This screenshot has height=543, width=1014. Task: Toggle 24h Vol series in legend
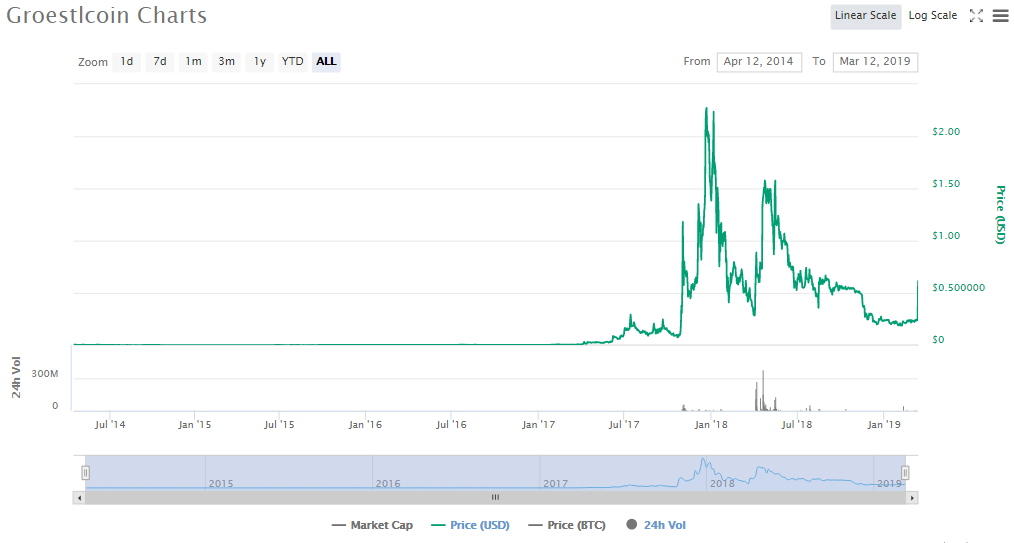656,525
